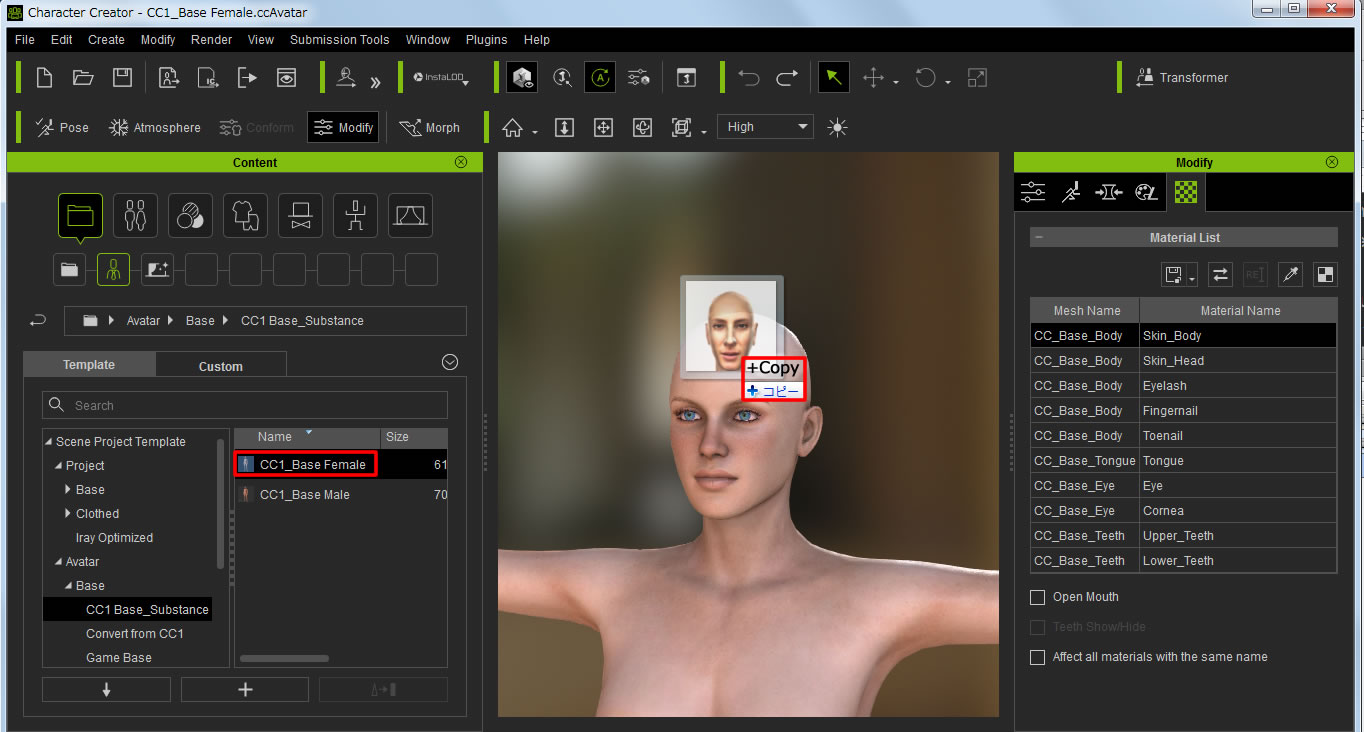
Task: Open the InstaLOD tool
Action: tap(441, 78)
